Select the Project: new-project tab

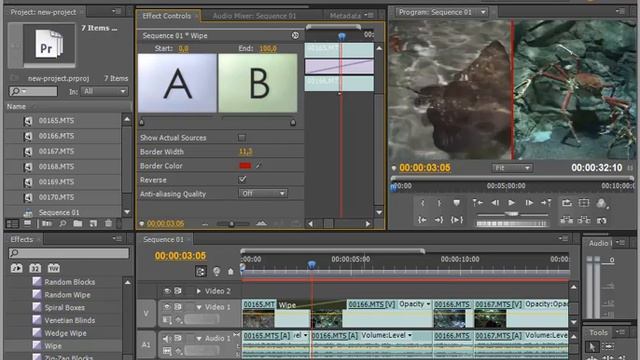pos(43,12)
